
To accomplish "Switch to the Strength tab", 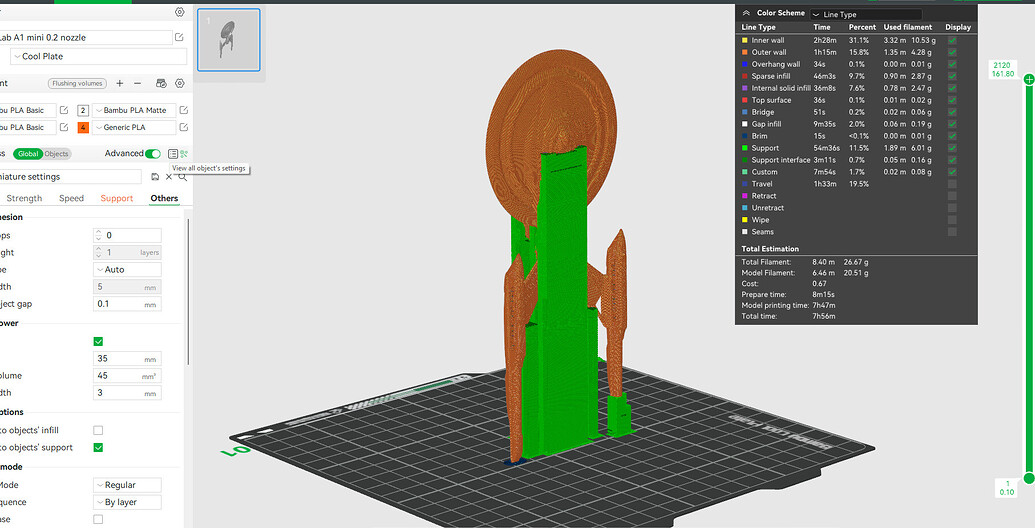I will 24,198.
